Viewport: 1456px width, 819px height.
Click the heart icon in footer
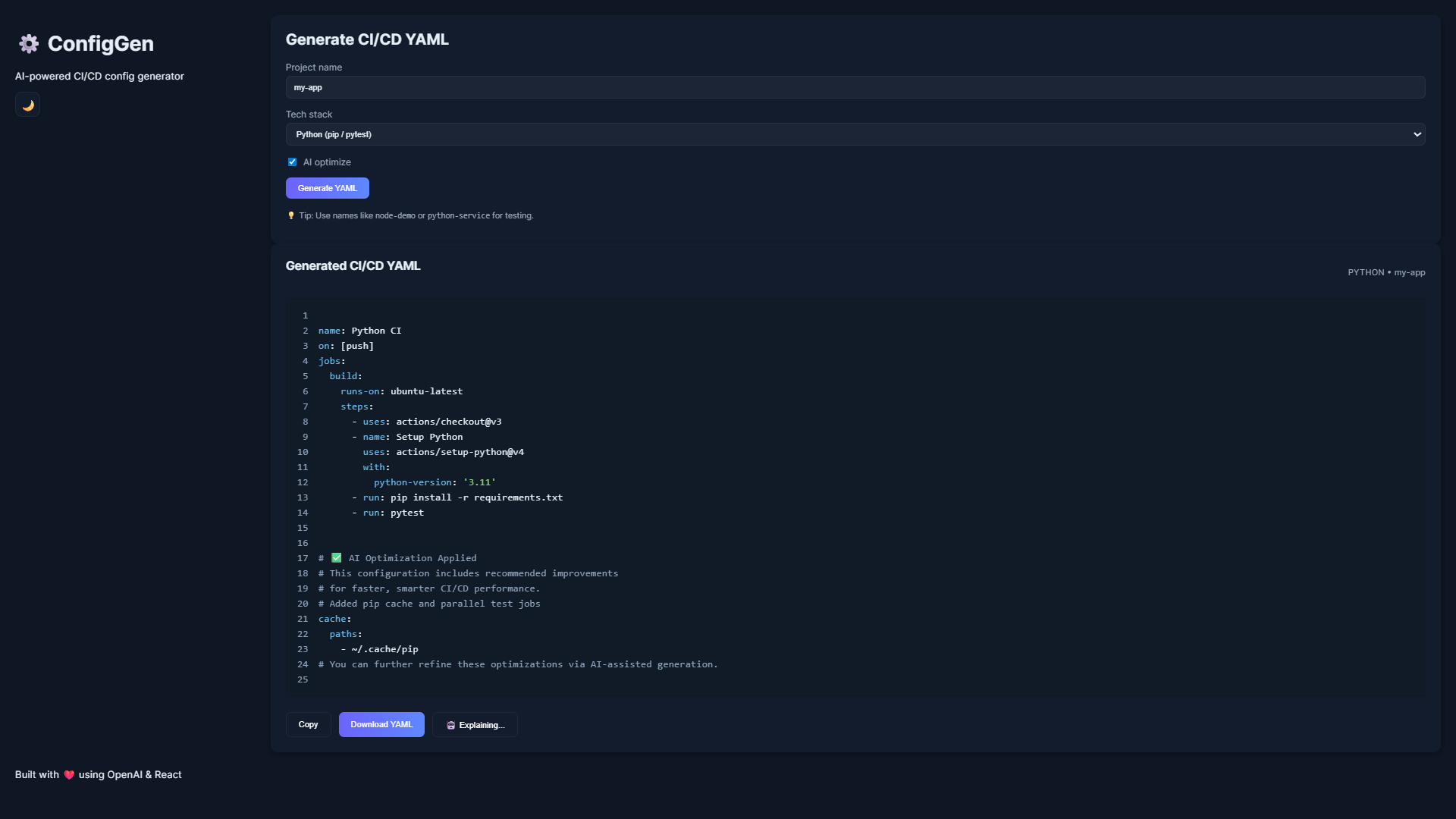coord(69,775)
